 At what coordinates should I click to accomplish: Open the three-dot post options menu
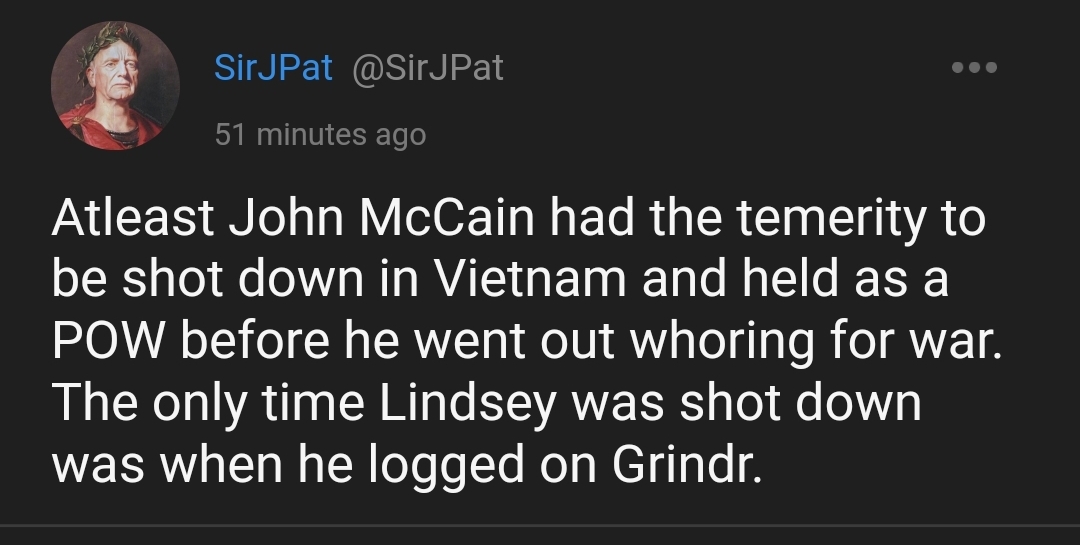click(x=974, y=68)
